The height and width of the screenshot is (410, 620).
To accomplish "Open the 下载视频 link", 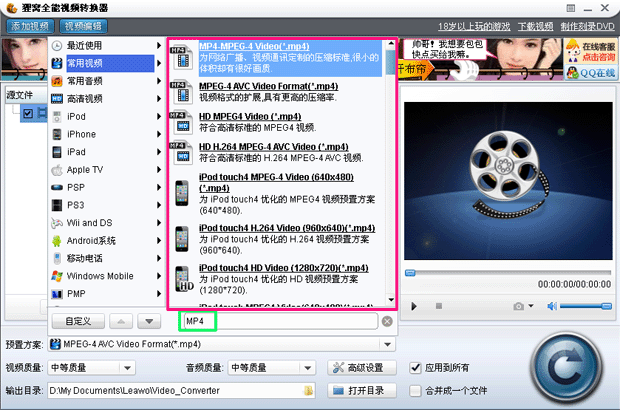I will click(535, 26).
